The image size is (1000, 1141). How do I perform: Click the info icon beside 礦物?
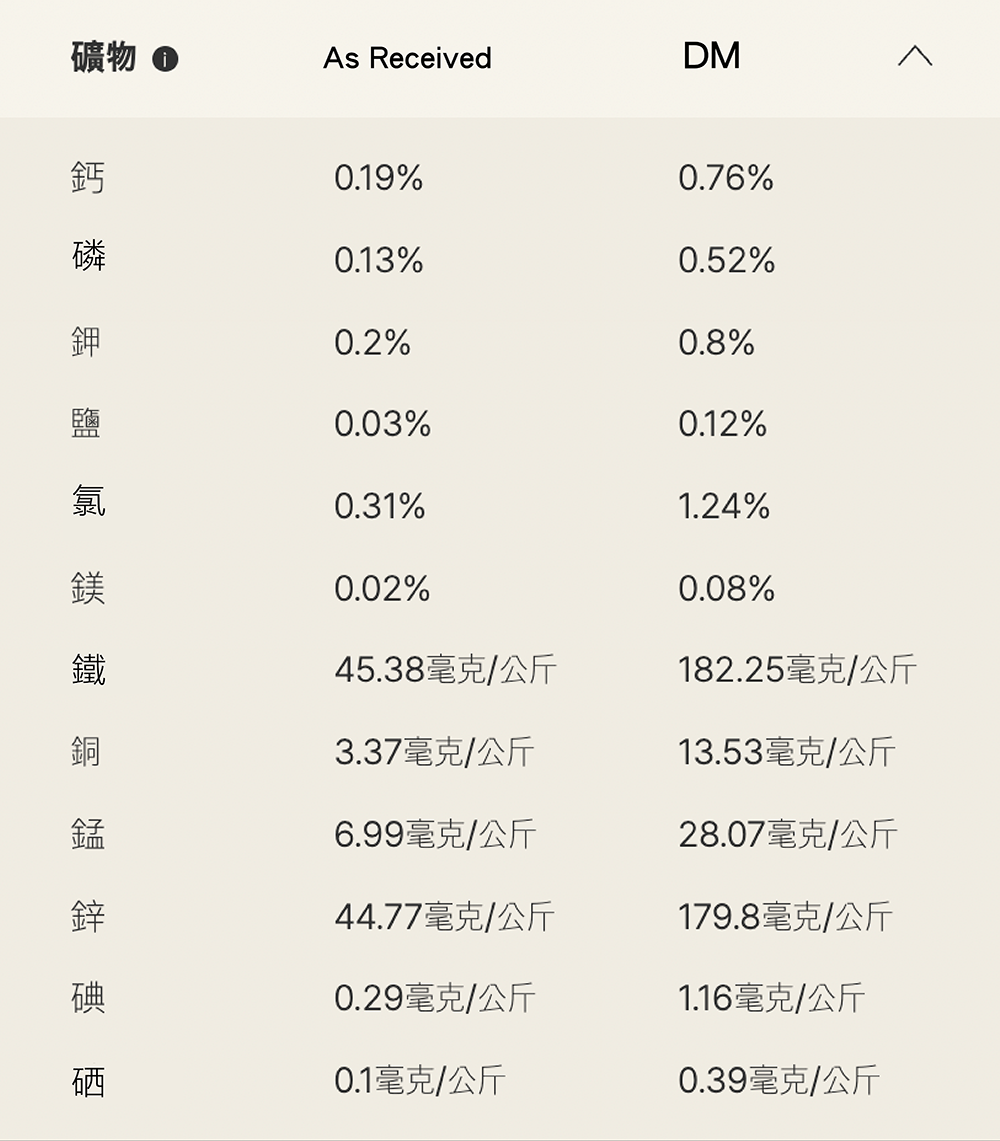coord(165,60)
